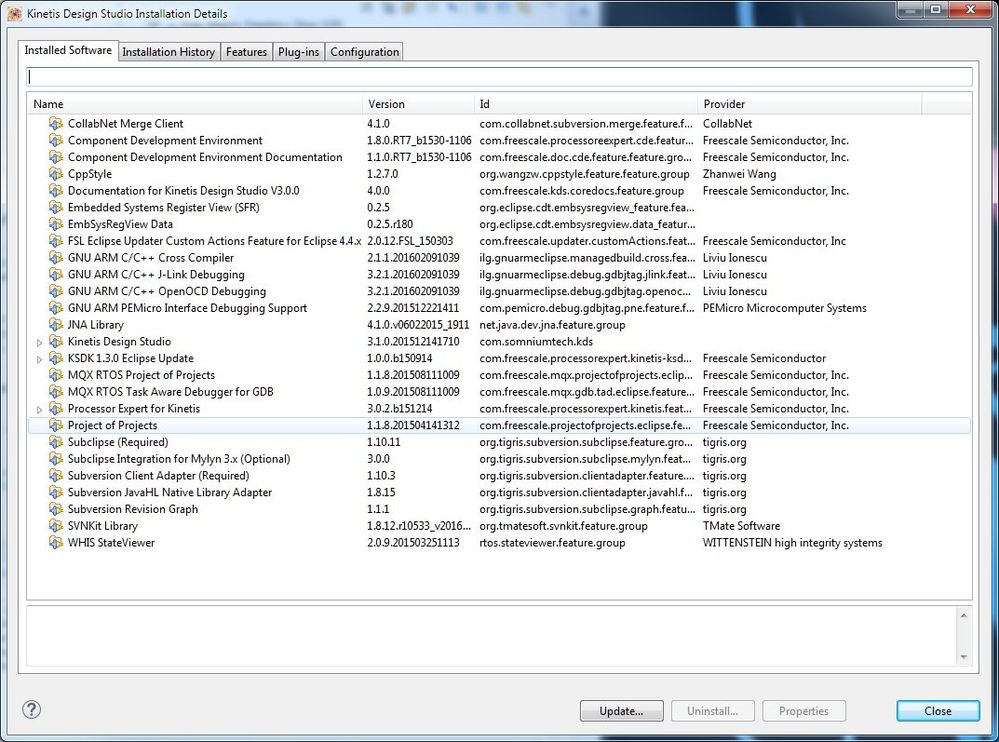The height and width of the screenshot is (742, 999).
Task: Click the MQX RTOS Project of Projects icon
Action: [x=56, y=375]
